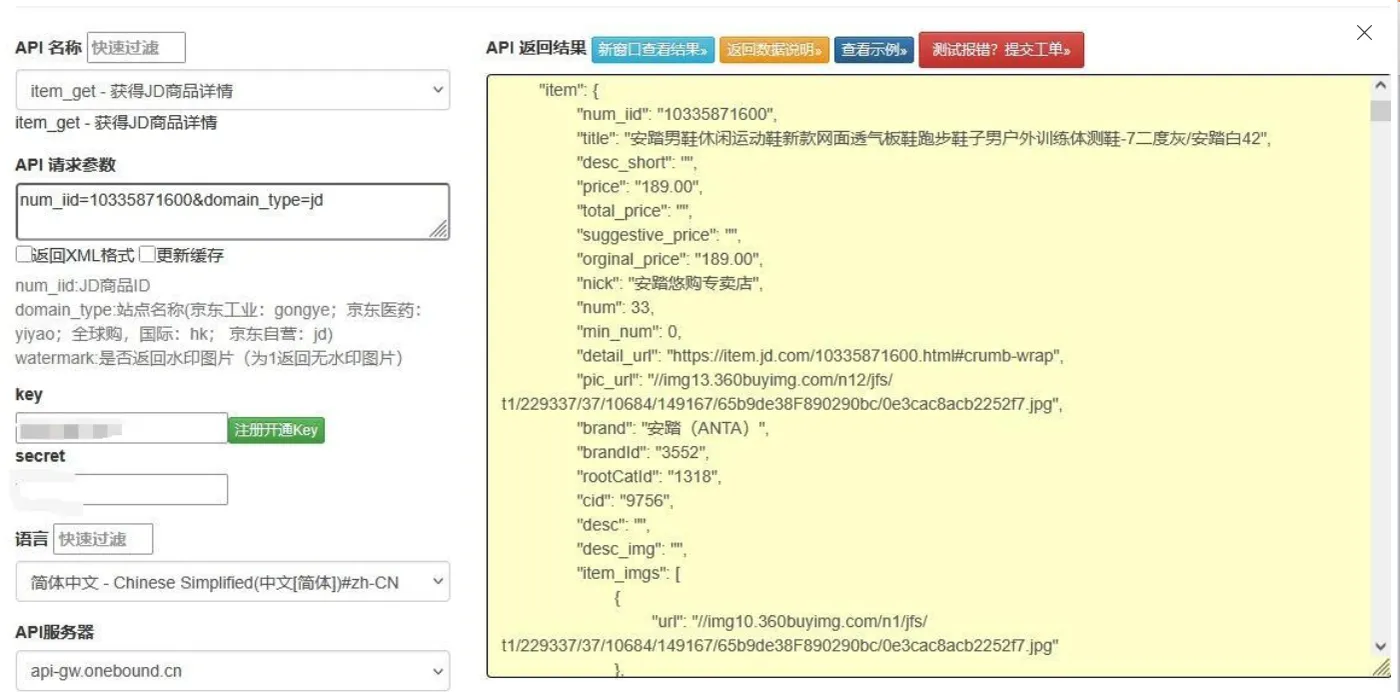
Task: Open the item_get API name dropdown
Action: click(233, 90)
